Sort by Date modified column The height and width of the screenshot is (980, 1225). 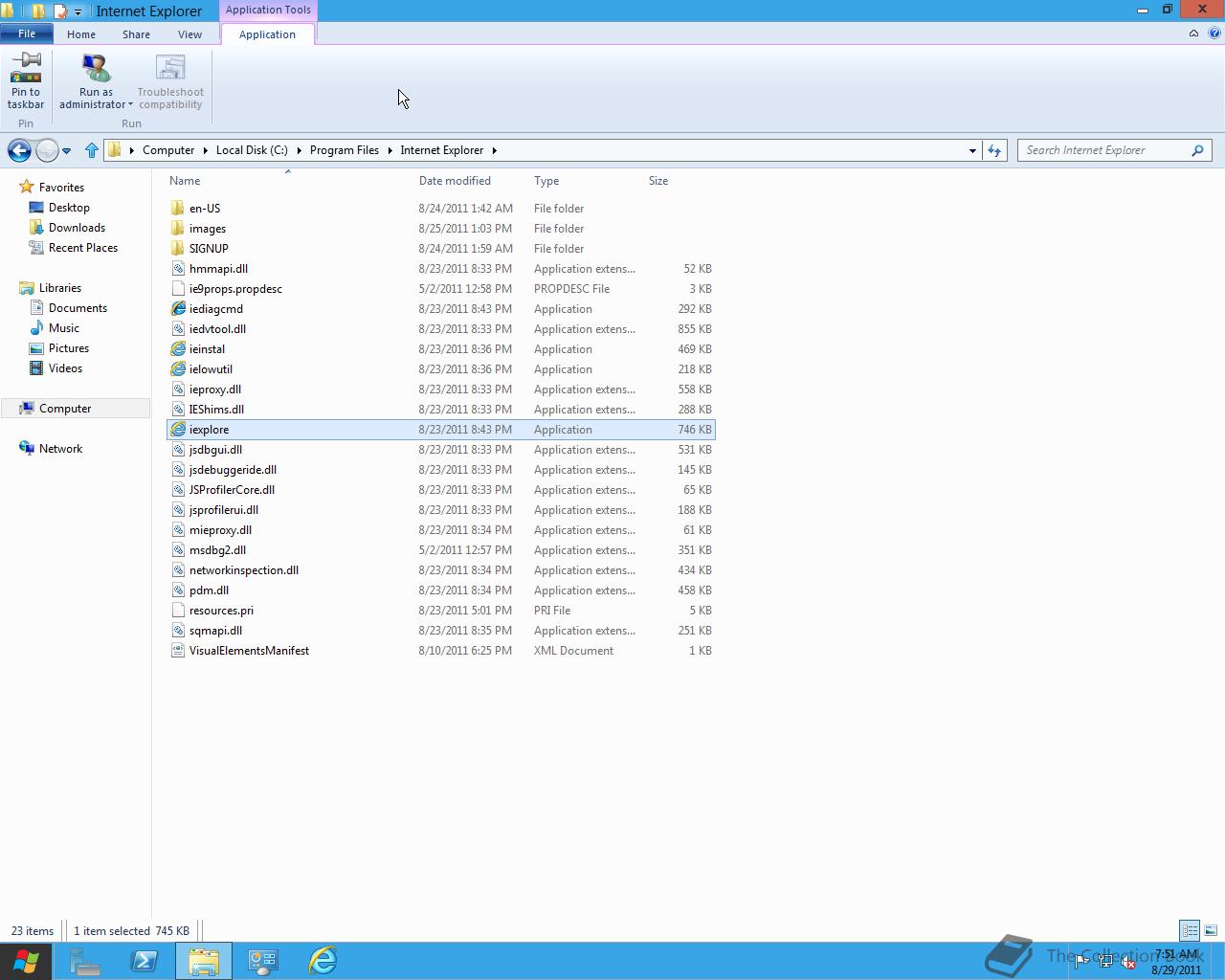[x=455, y=181]
